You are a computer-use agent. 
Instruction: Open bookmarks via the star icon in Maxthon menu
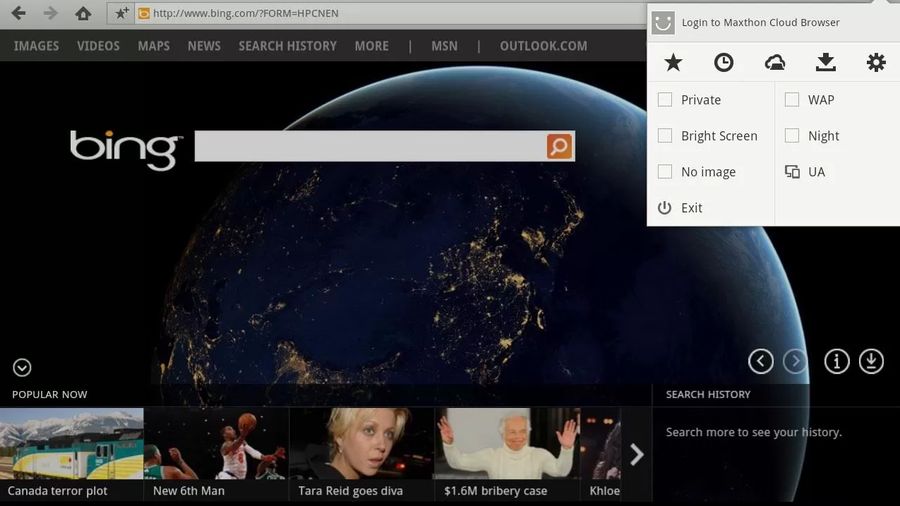(x=673, y=62)
